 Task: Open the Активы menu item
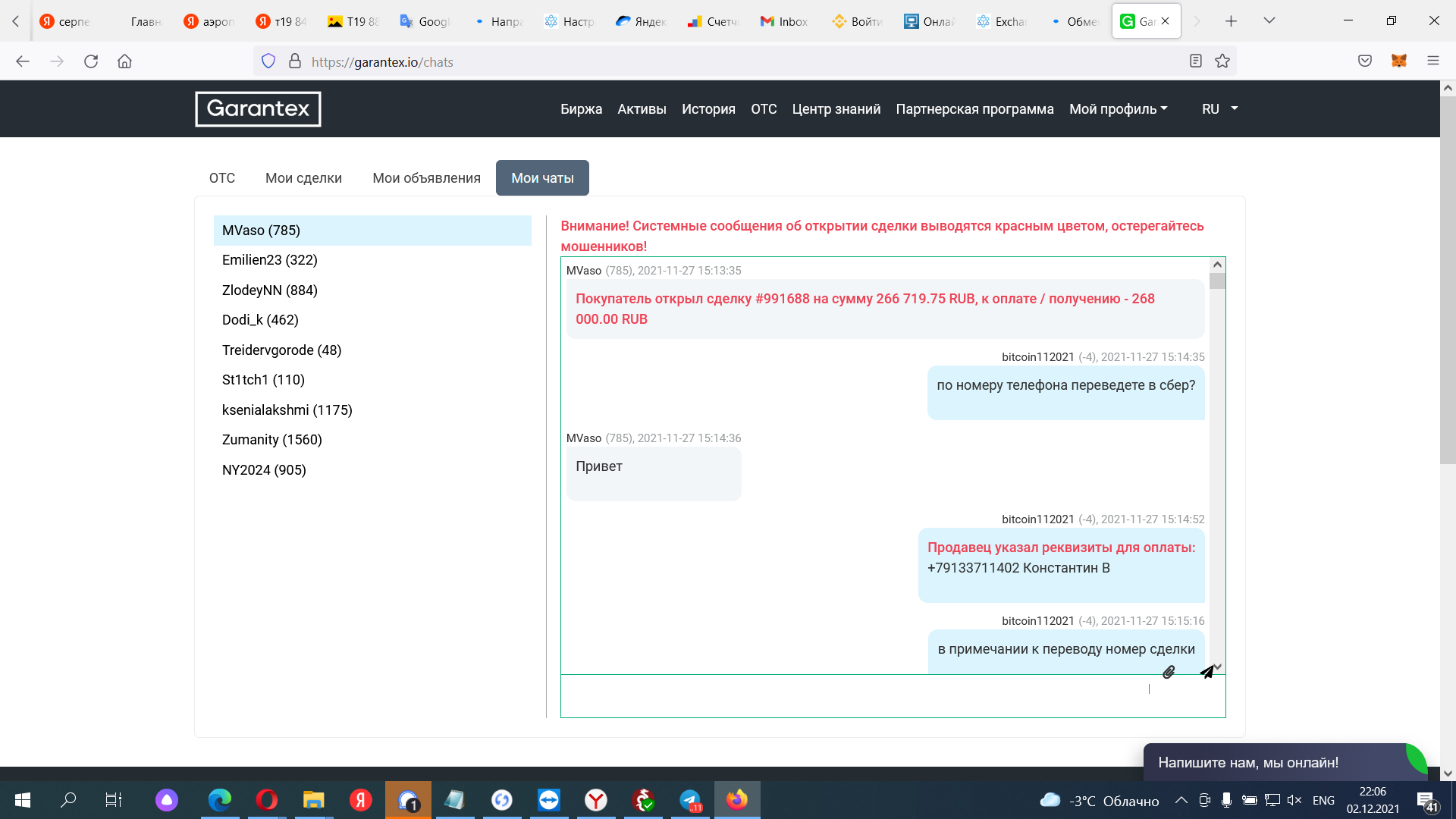(x=642, y=108)
